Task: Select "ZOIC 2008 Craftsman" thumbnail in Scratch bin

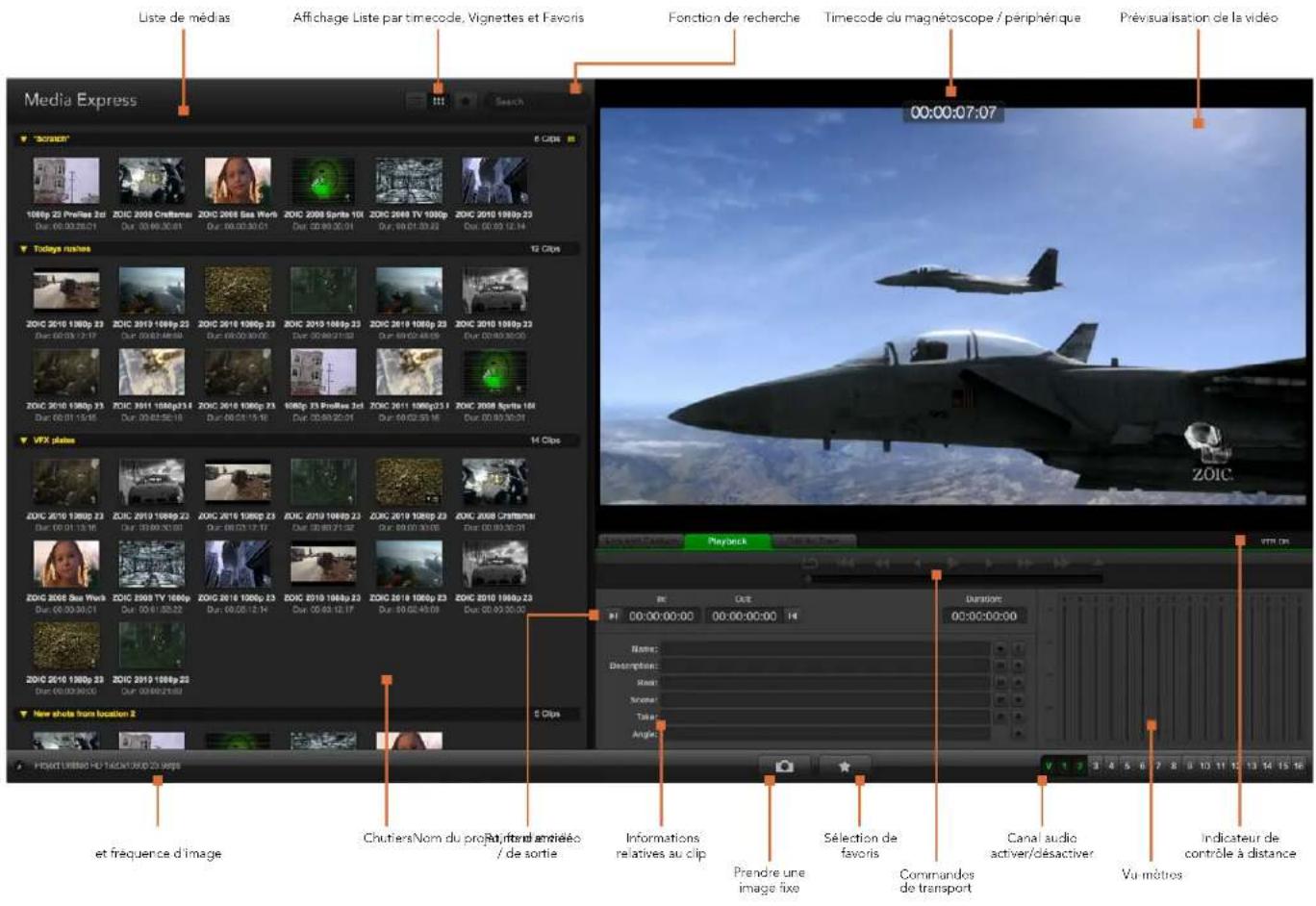Action: (152, 182)
